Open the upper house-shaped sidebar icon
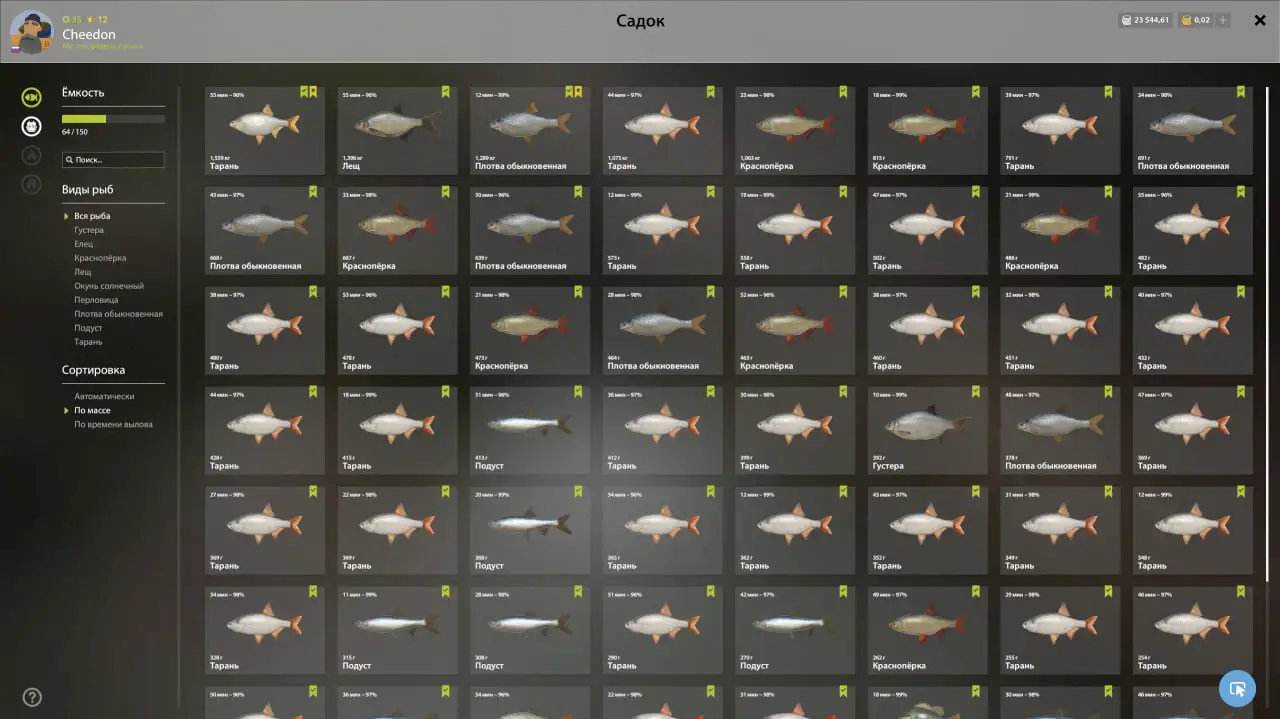 (32, 155)
